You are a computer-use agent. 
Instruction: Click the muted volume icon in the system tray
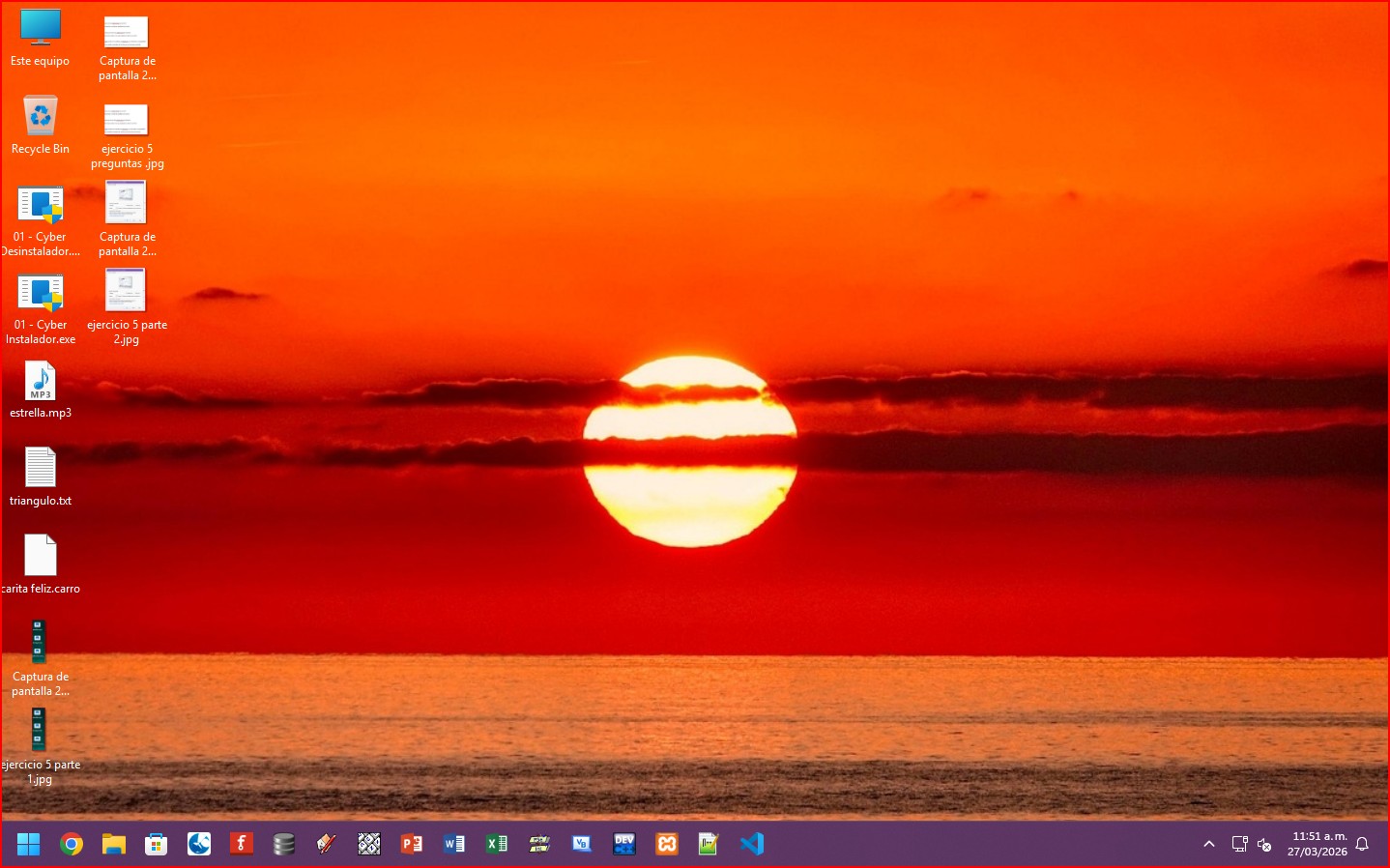[1264, 844]
